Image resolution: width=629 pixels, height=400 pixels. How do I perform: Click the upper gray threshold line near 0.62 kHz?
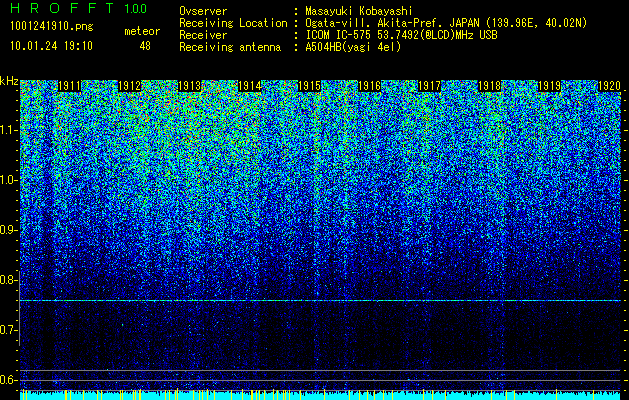tap(320, 370)
